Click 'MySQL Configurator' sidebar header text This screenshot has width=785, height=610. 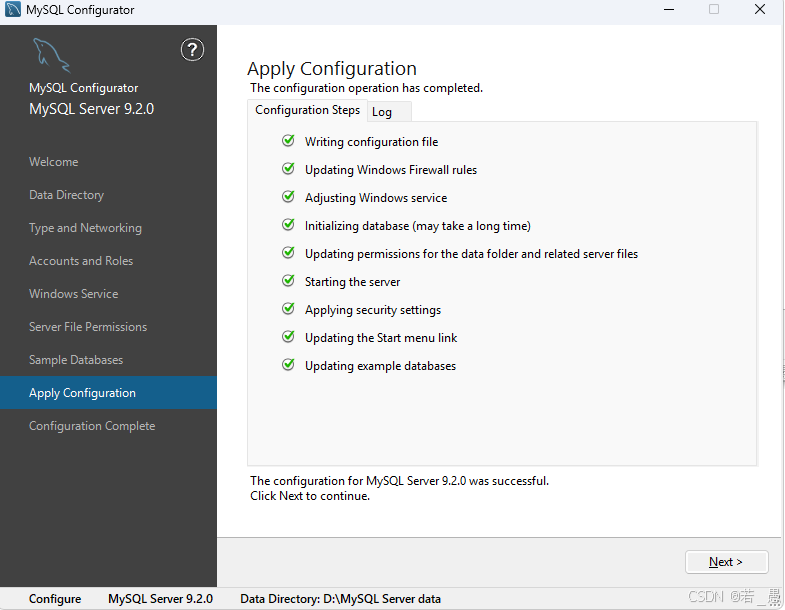click(x=83, y=88)
